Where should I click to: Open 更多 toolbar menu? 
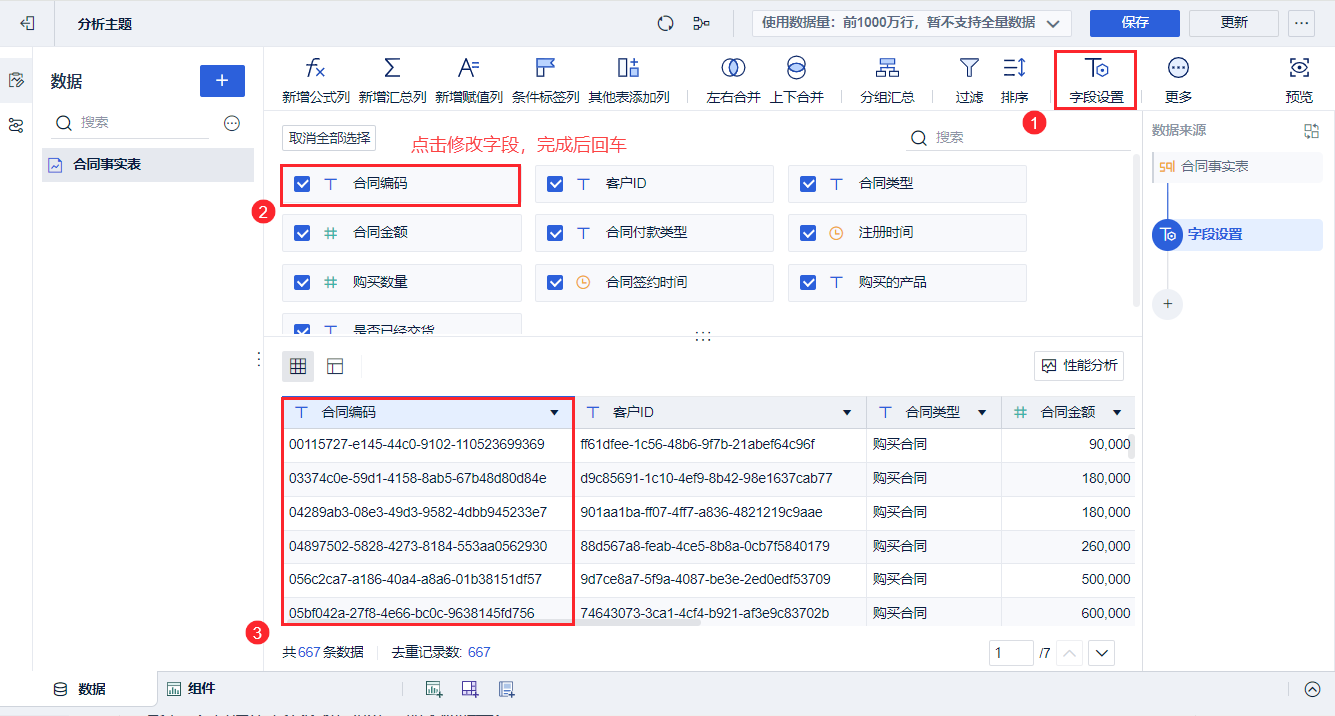click(1178, 80)
